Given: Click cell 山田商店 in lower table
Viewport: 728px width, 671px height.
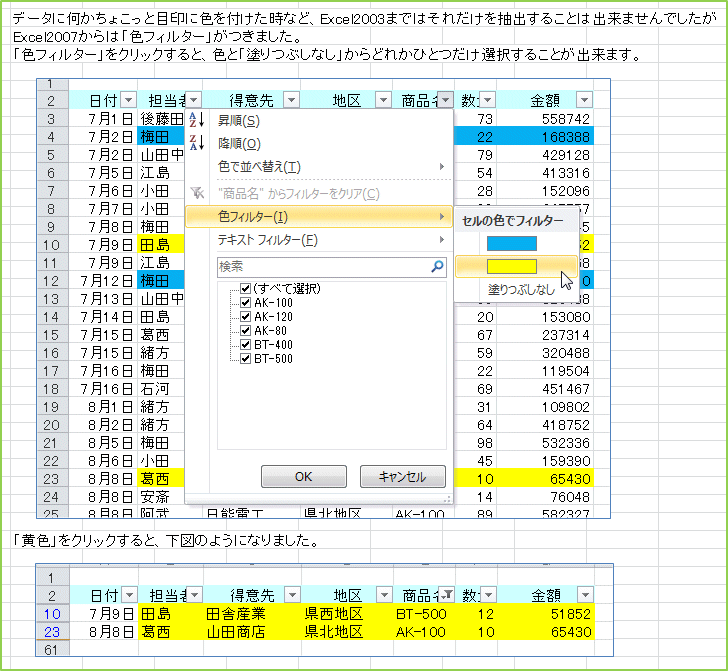Looking at the screenshot, I should pos(252,632).
